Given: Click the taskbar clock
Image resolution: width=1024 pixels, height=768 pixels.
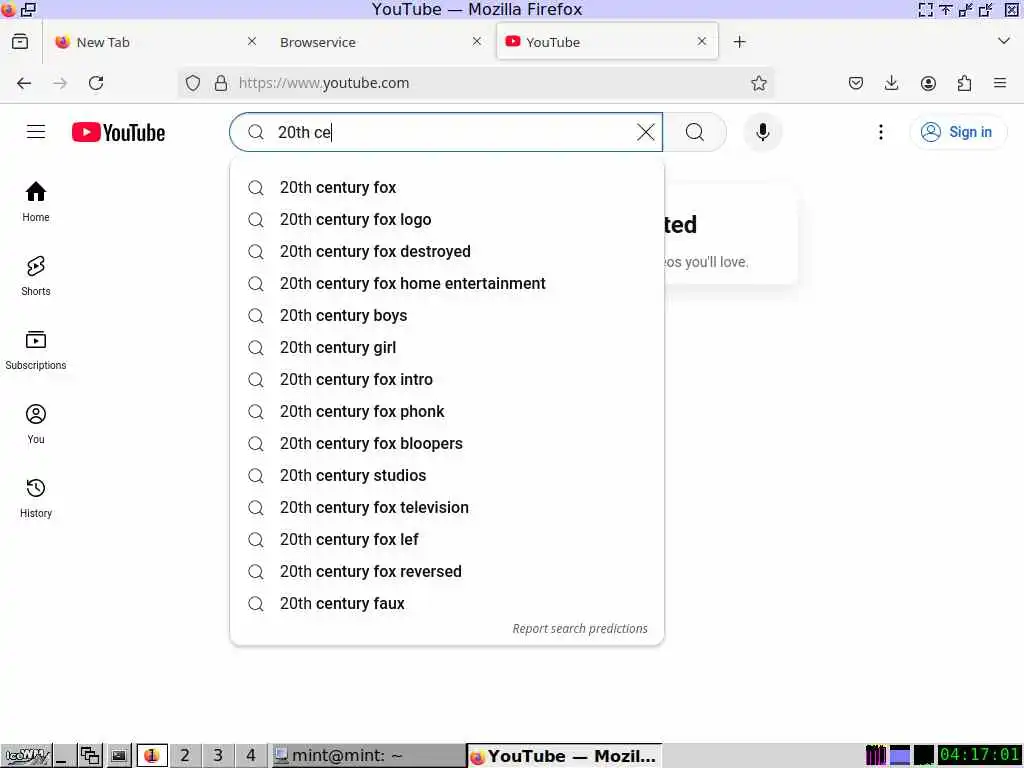Looking at the screenshot, I should click(x=979, y=755).
